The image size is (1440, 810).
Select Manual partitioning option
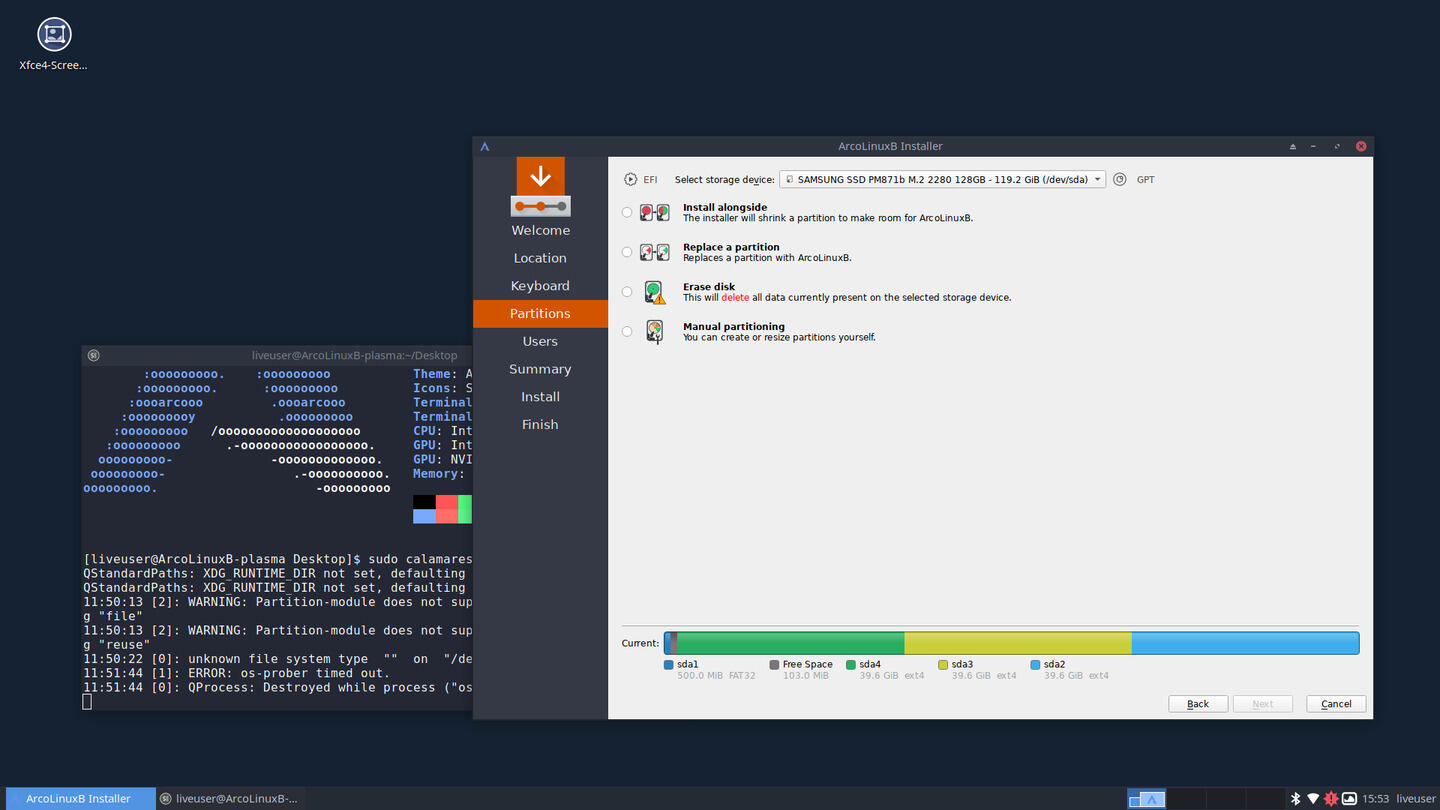(x=627, y=331)
